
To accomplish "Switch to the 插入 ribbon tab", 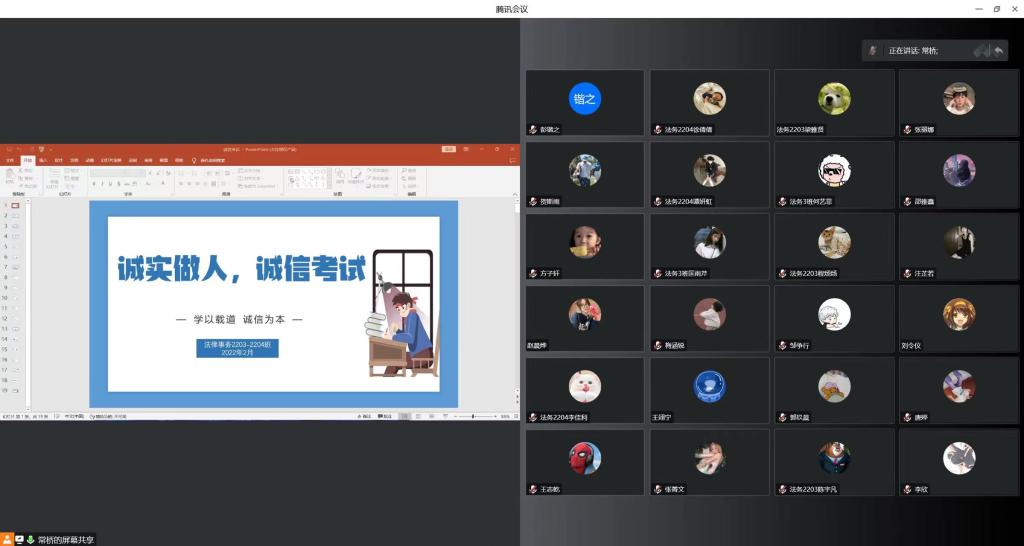I will pos(43,160).
